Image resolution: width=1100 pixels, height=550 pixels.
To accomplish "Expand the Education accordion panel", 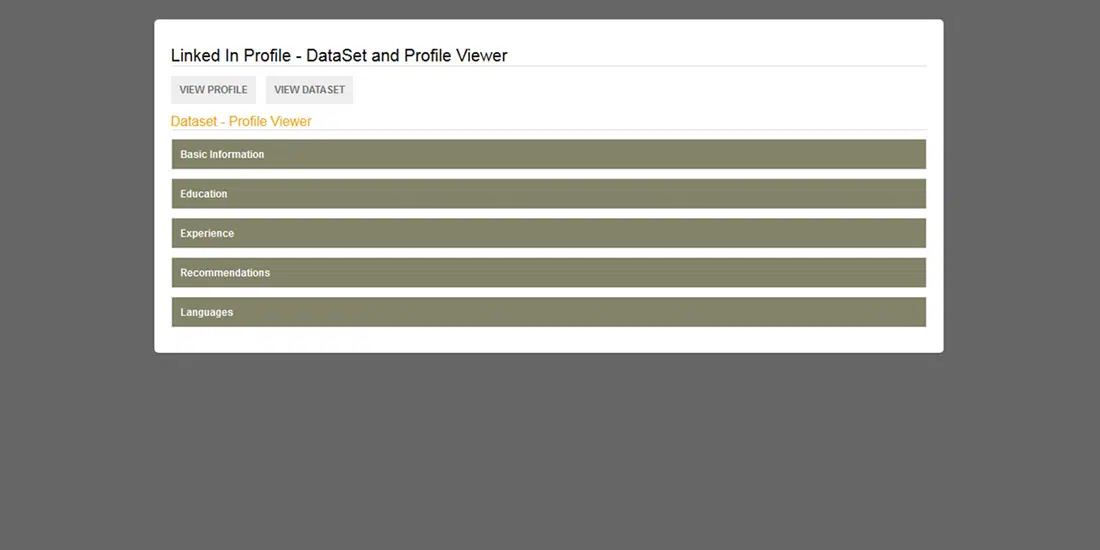I will pos(548,194).
